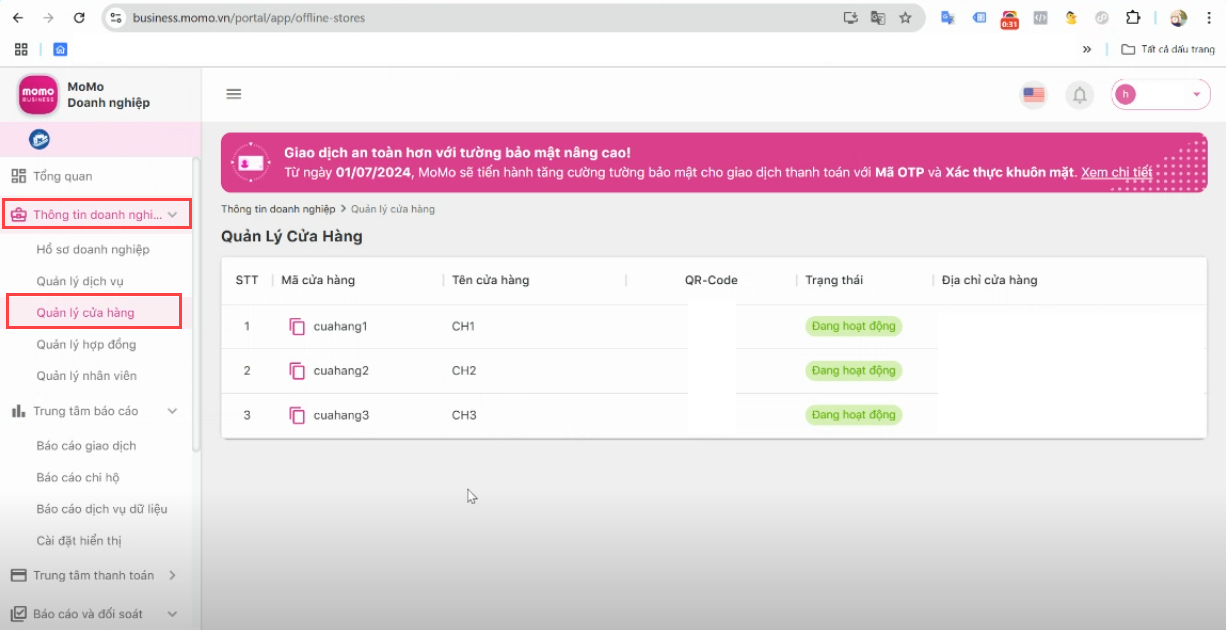Open Cài đặt hiển thị settings
Viewport: 1226px width, 630px height.
[x=79, y=541]
